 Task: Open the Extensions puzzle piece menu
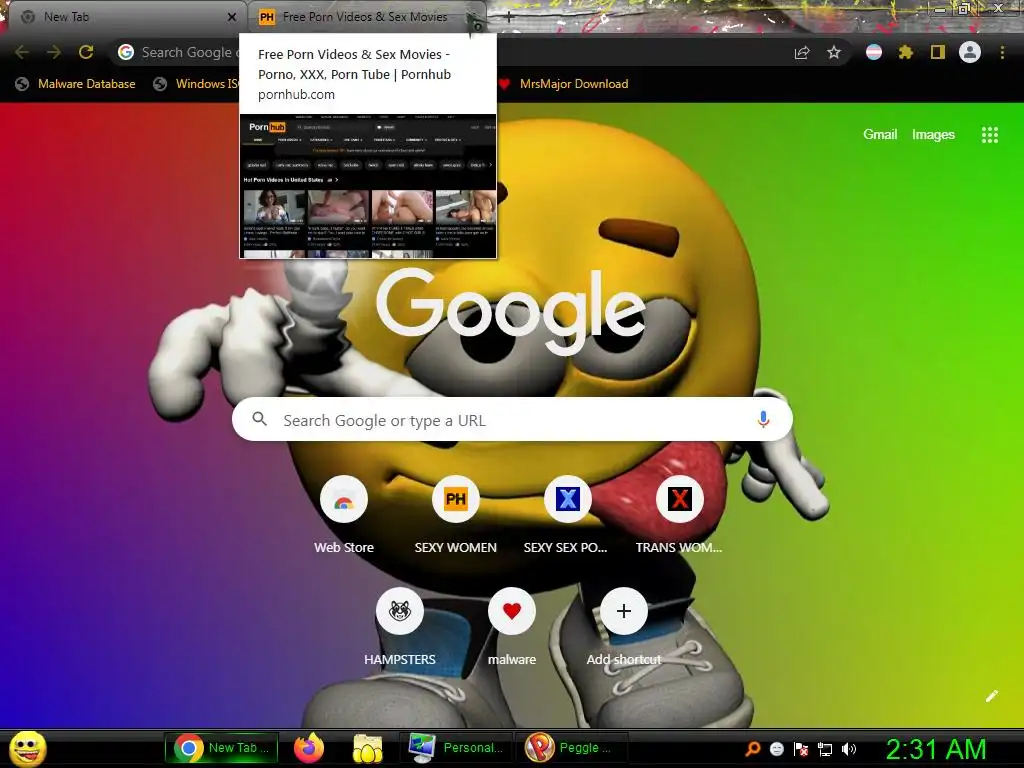point(905,52)
